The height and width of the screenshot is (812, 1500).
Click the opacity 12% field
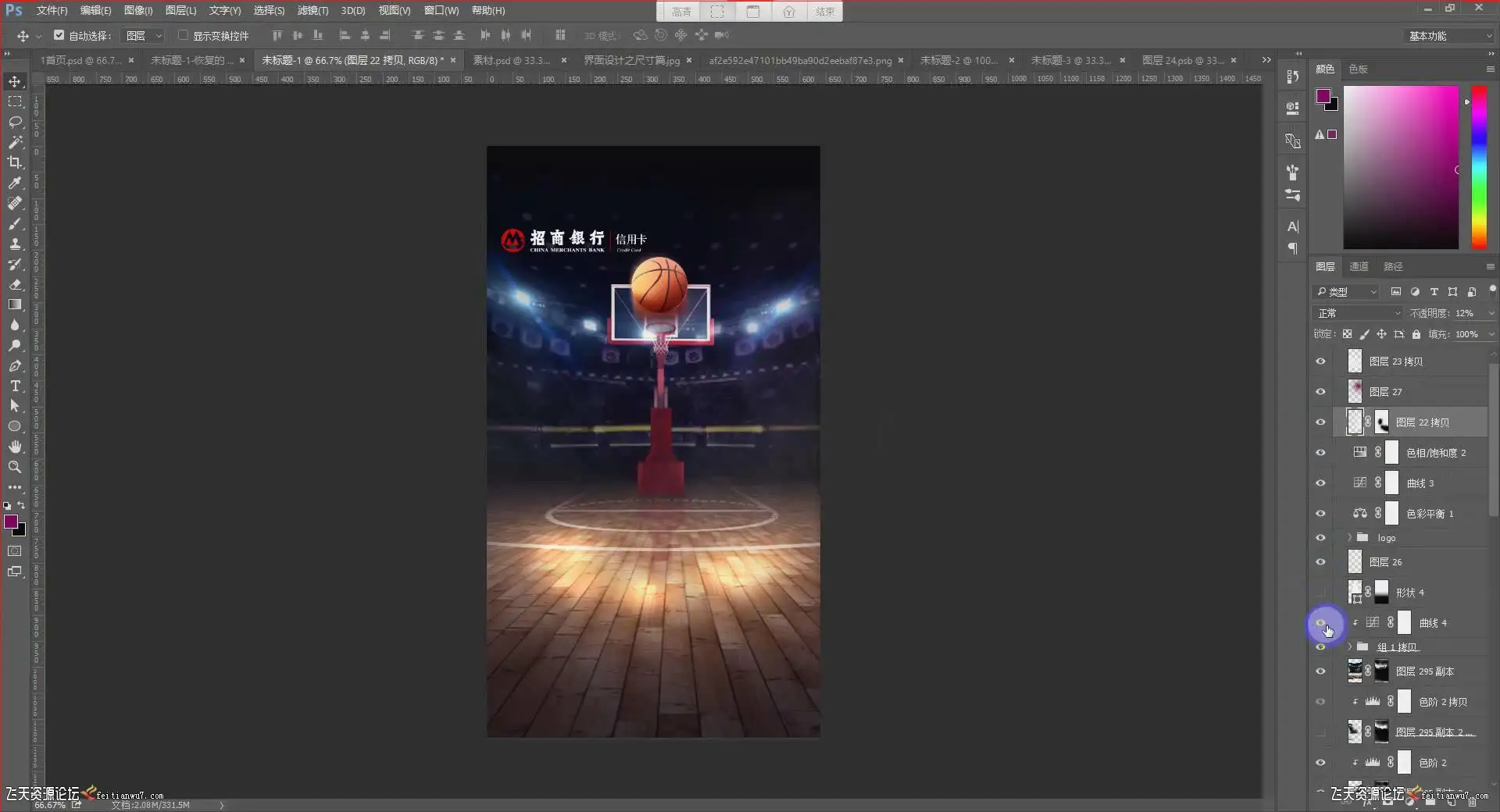click(1464, 313)
